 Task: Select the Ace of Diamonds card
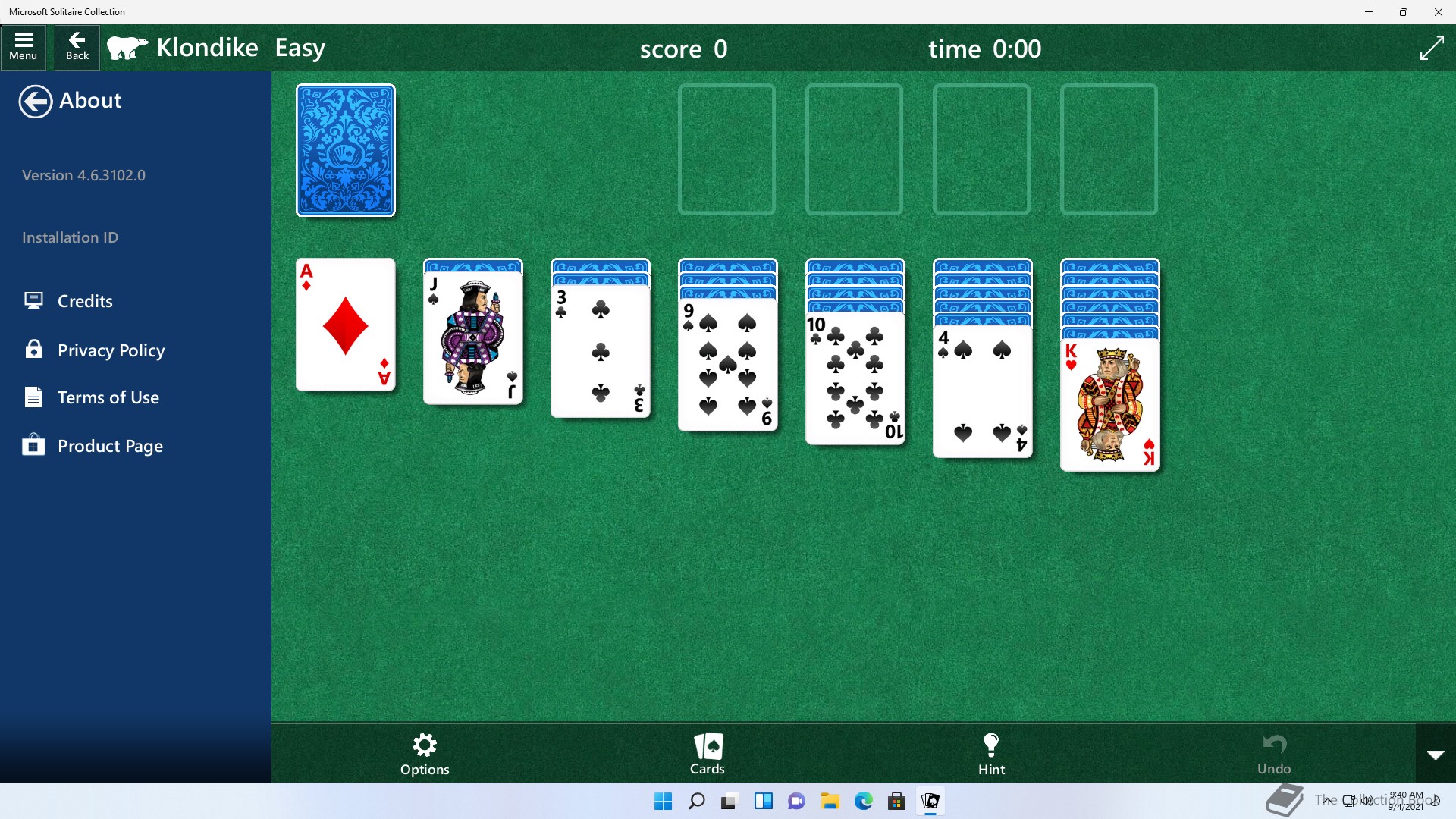tap(345, 325)
